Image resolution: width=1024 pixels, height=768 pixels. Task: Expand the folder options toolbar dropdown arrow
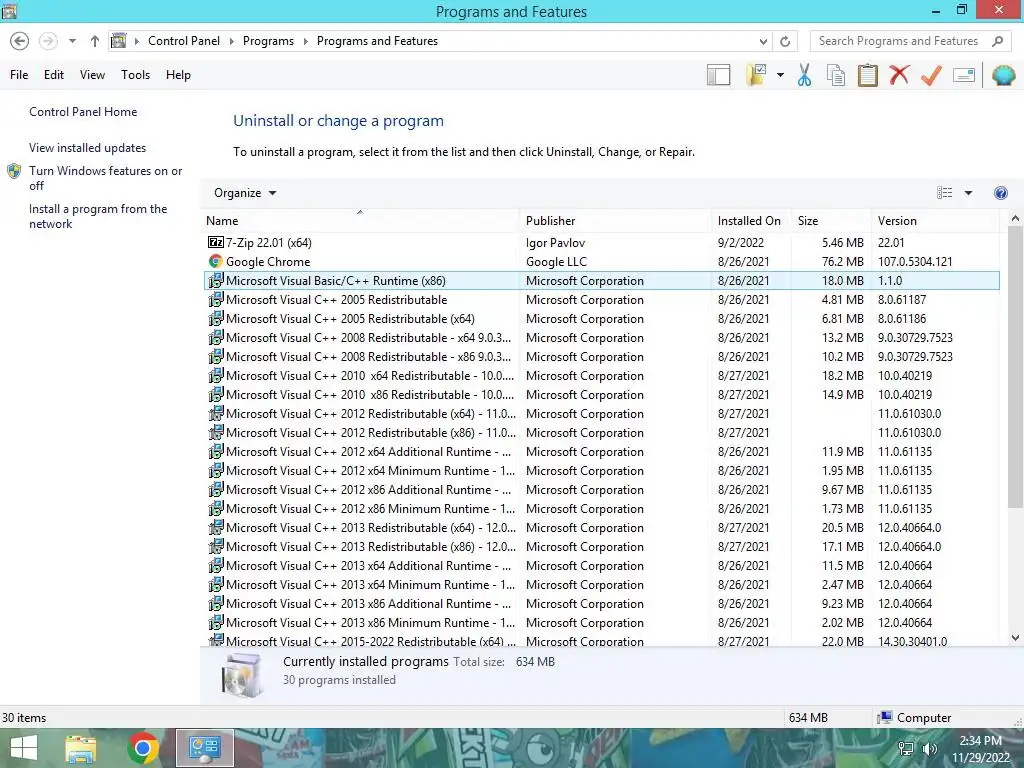780,75
